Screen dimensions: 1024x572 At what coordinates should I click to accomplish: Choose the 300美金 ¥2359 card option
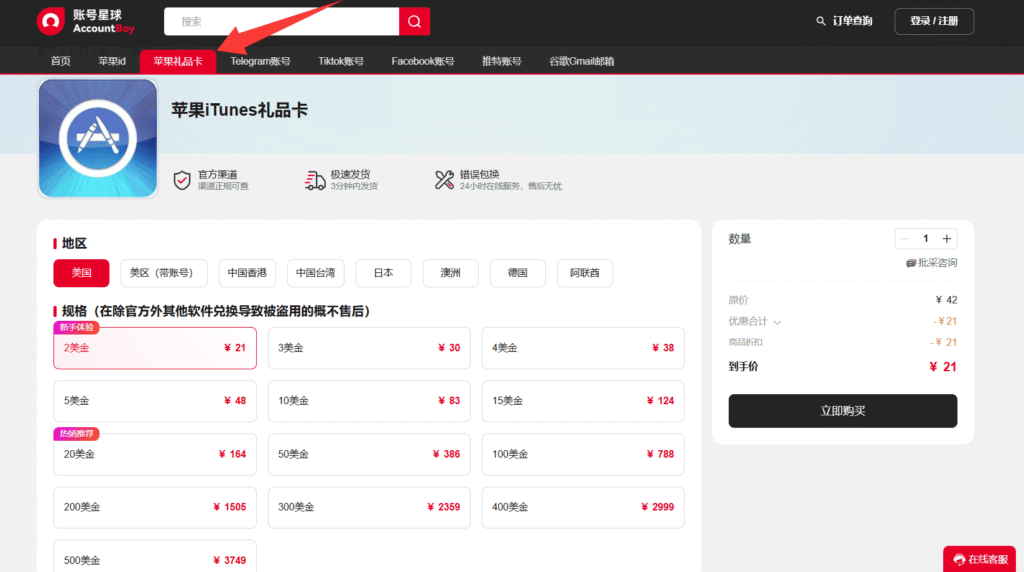point(369,507)
